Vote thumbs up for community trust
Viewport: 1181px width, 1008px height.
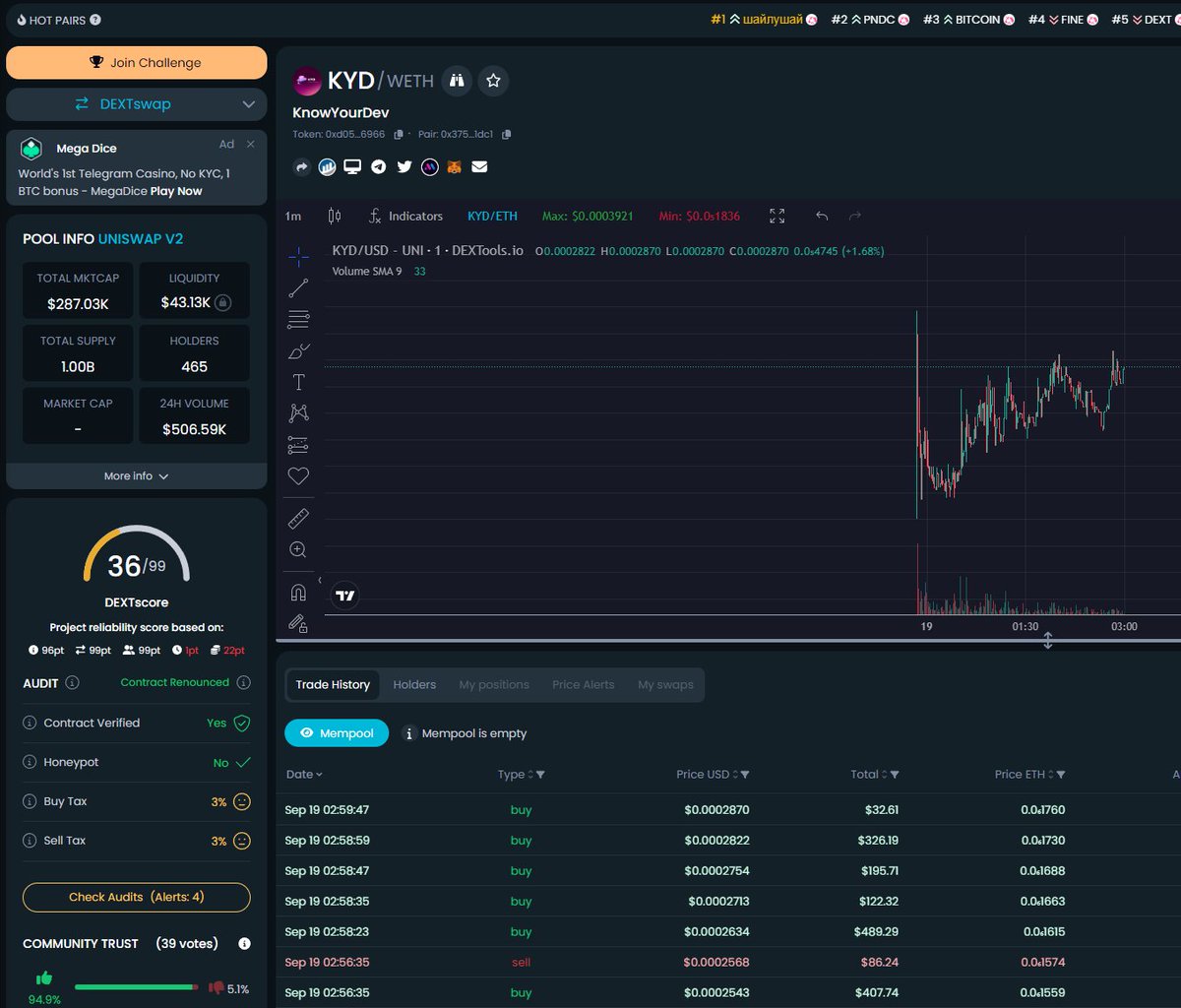pyautogui.click(x=44, y=978)
